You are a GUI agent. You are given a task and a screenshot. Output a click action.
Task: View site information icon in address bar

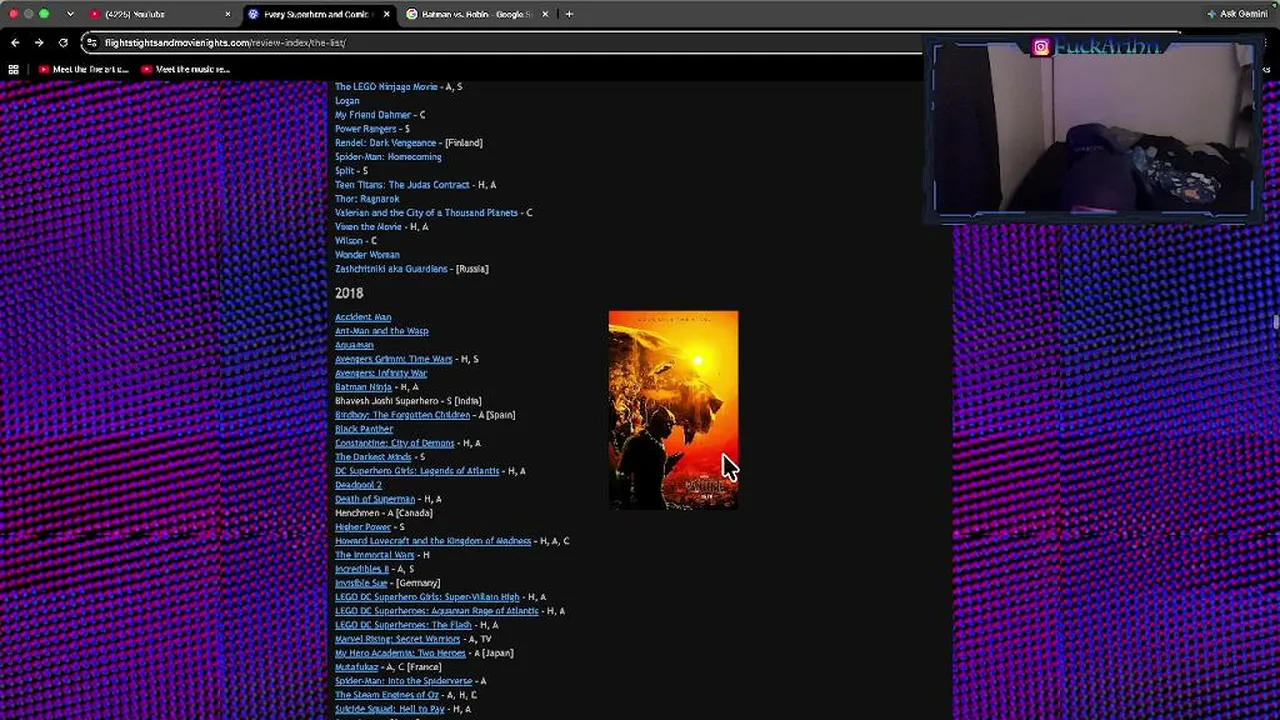[x=91, y=43]
